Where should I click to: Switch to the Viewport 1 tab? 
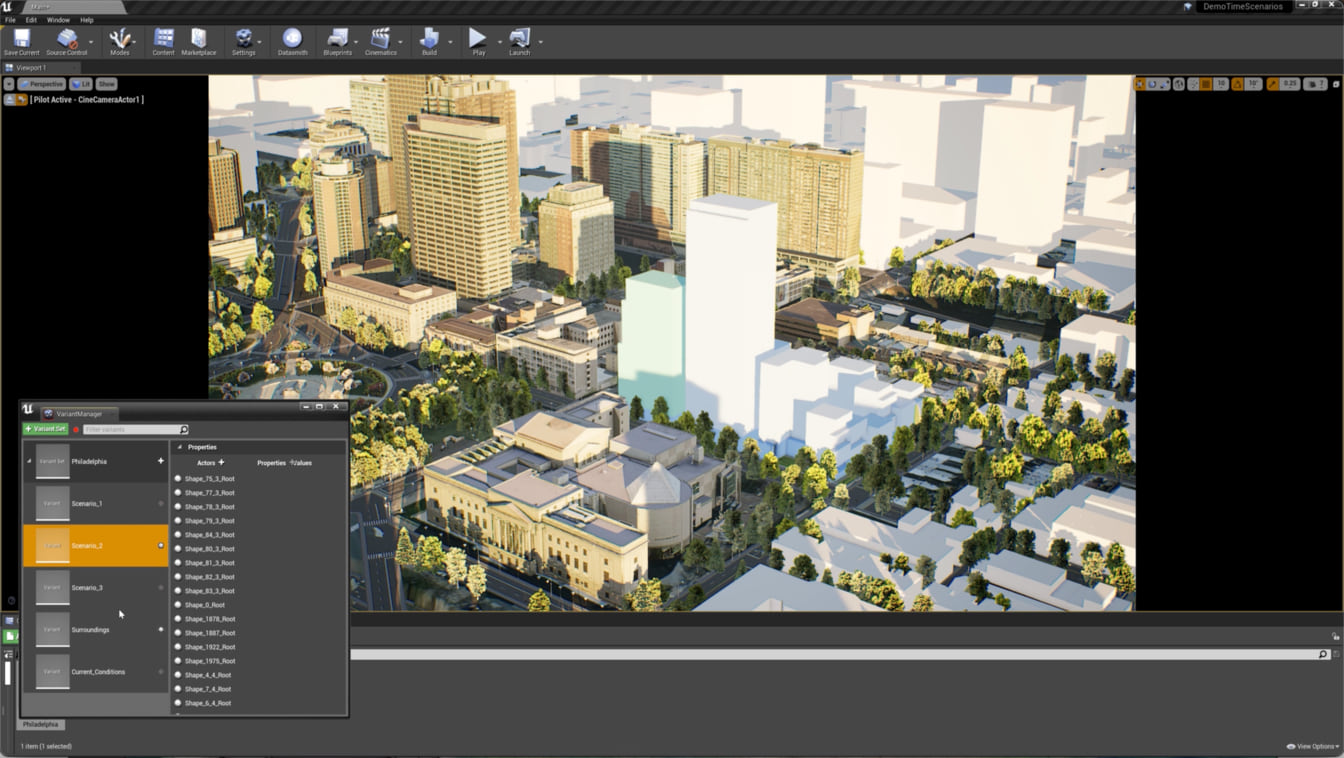(31, 68)
